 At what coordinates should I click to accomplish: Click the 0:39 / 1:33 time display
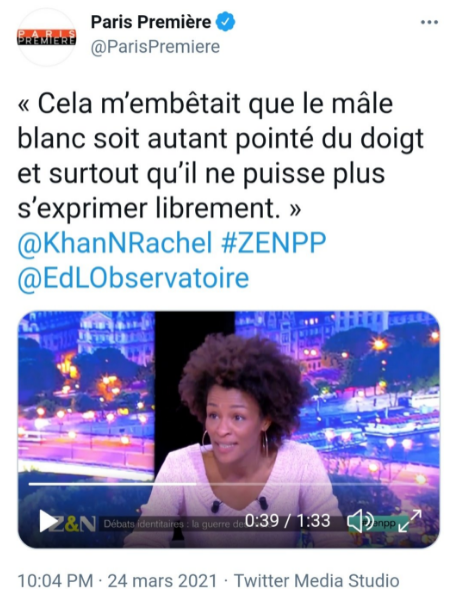[287, 521]
